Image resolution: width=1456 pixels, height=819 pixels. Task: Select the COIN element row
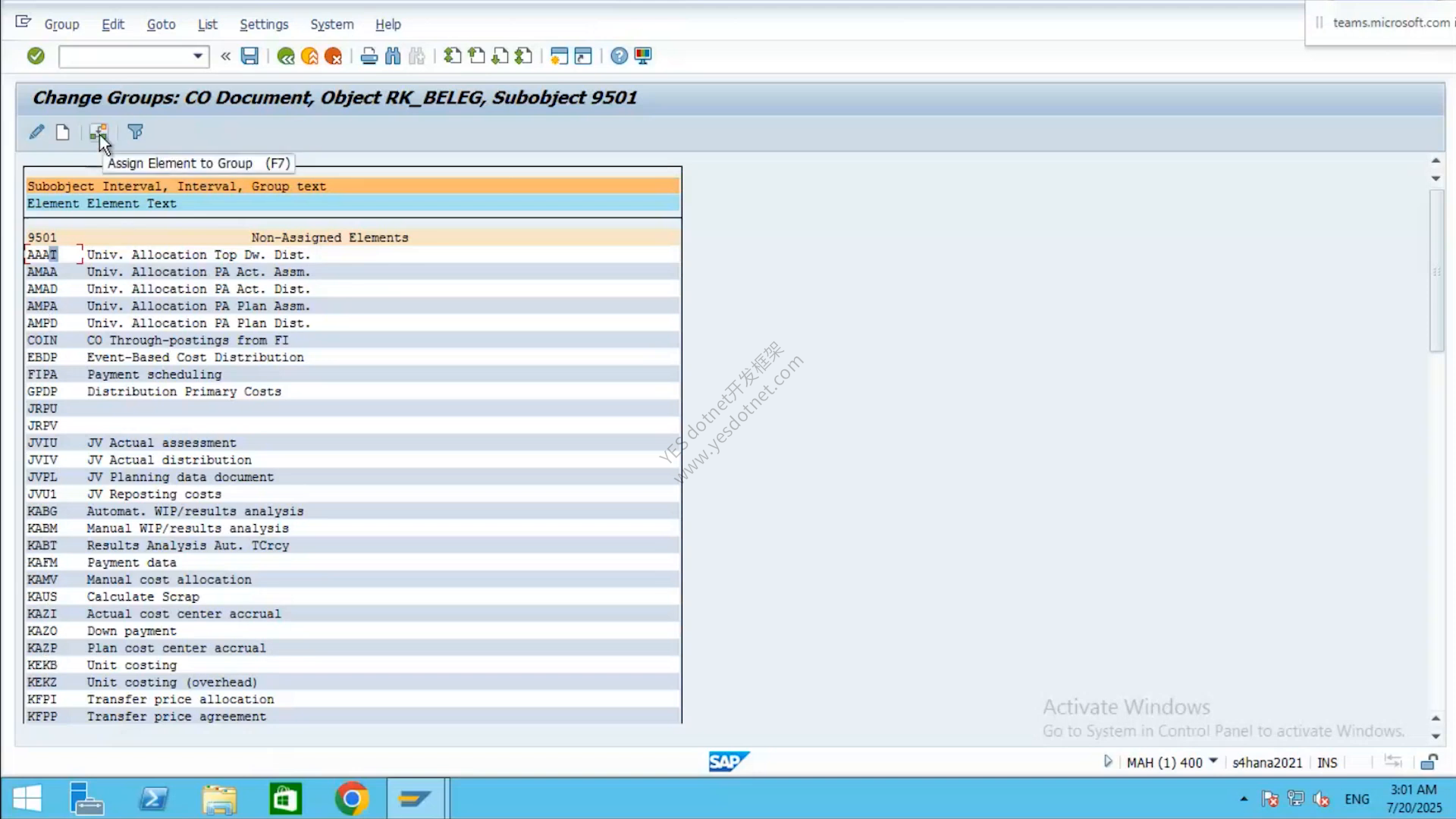[x=353, y=340]
